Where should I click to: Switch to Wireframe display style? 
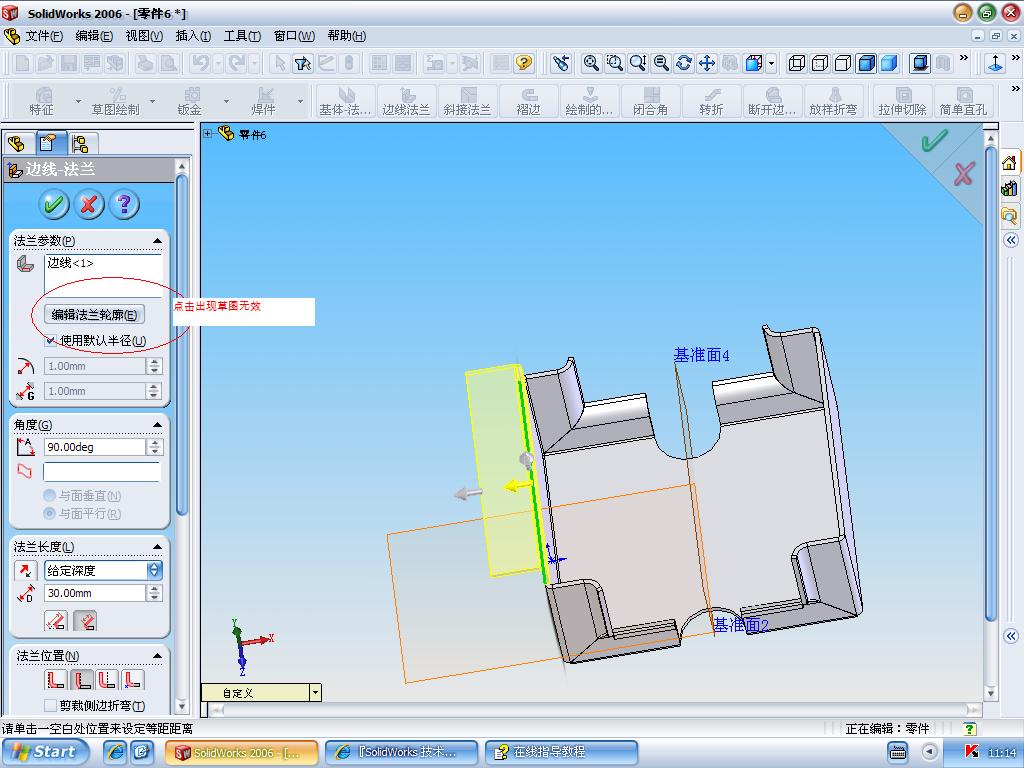point(796,63)
